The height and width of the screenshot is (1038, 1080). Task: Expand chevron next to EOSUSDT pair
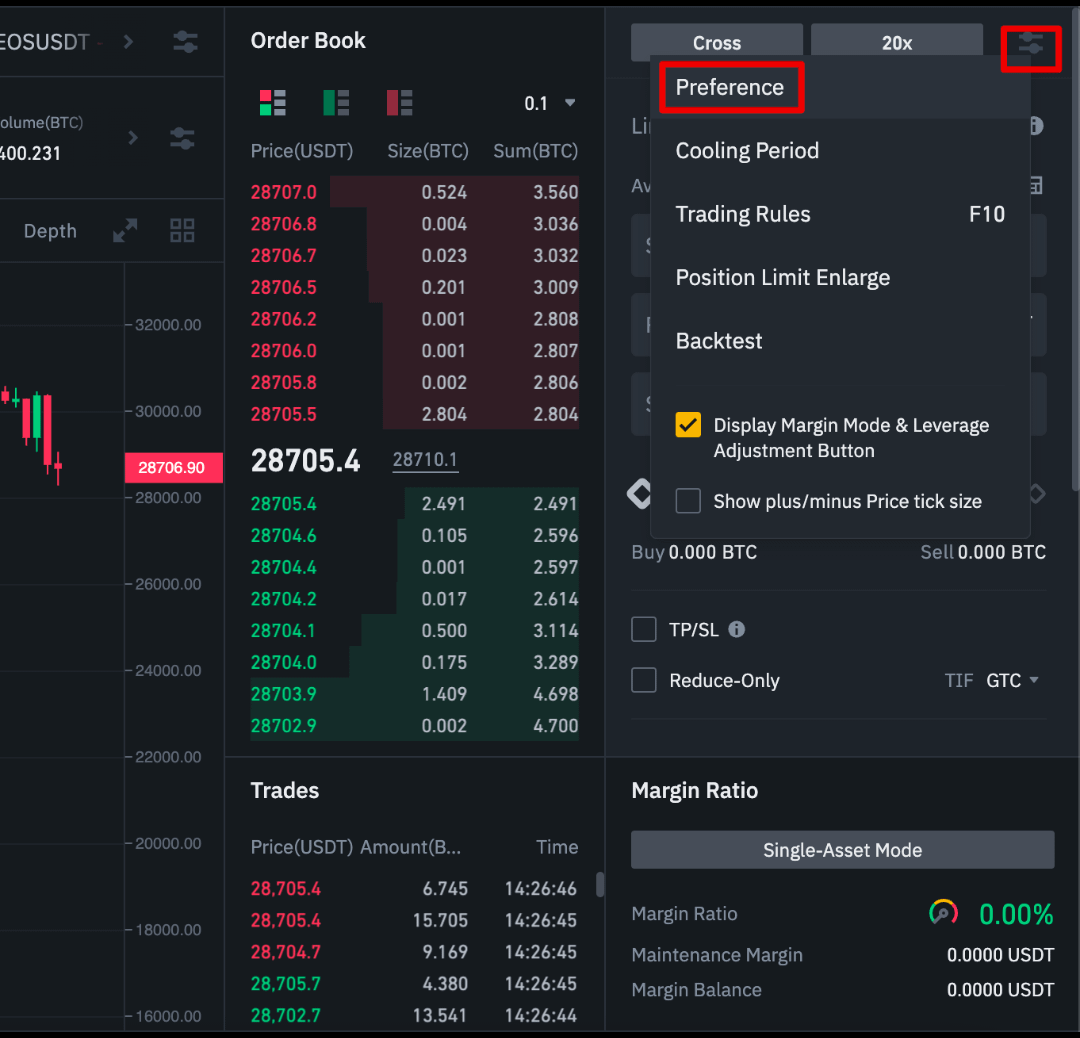(128, 42)
